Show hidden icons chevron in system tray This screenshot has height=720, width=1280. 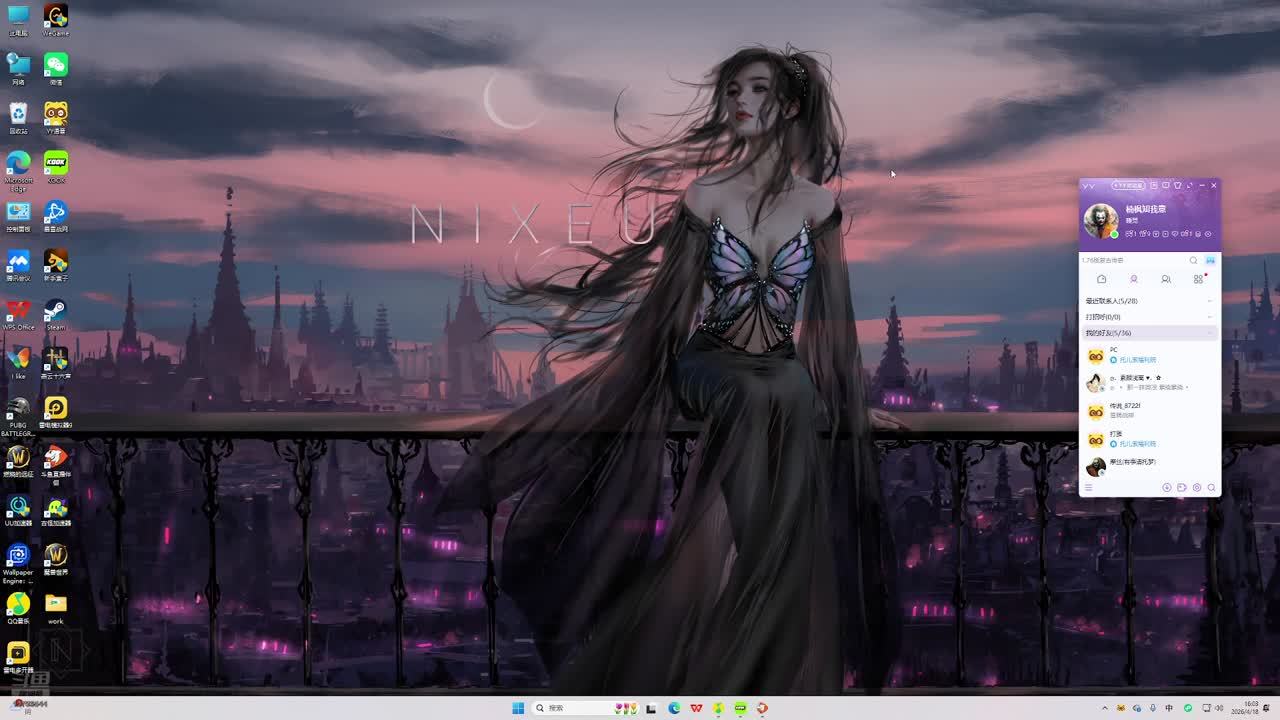point(1105,708)
